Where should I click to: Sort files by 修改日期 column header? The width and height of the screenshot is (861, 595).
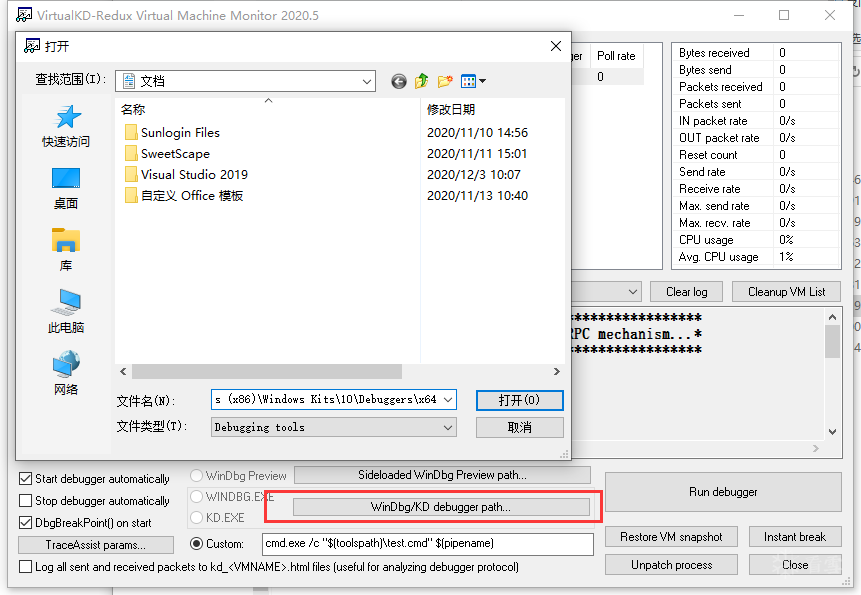(492, 109)
